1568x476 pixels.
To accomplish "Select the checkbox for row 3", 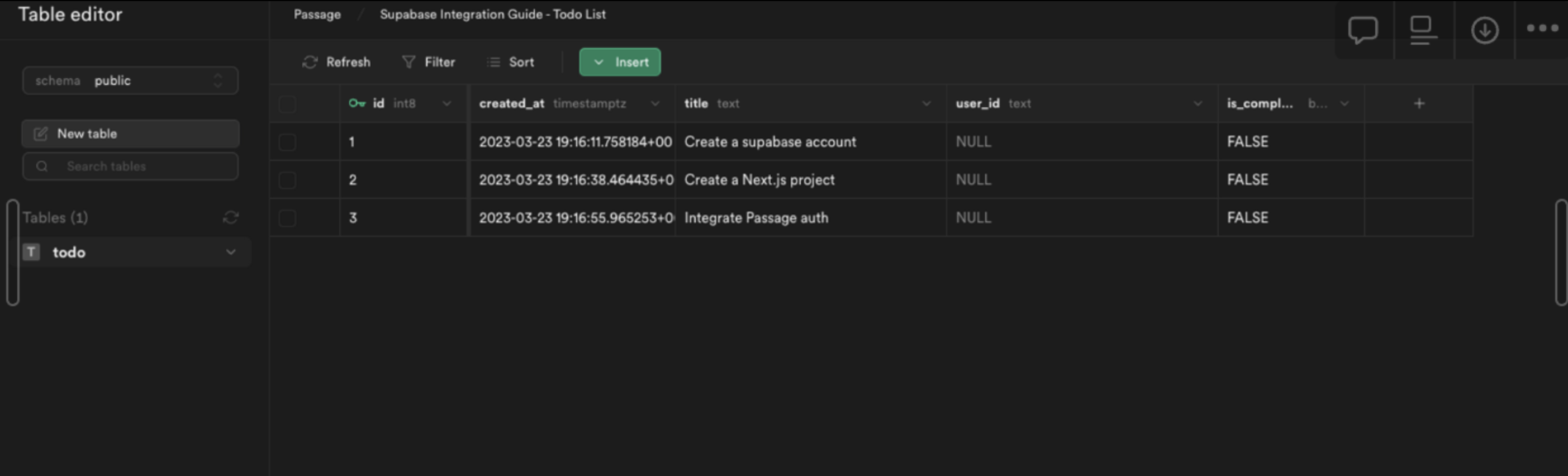I will (287, 218).
